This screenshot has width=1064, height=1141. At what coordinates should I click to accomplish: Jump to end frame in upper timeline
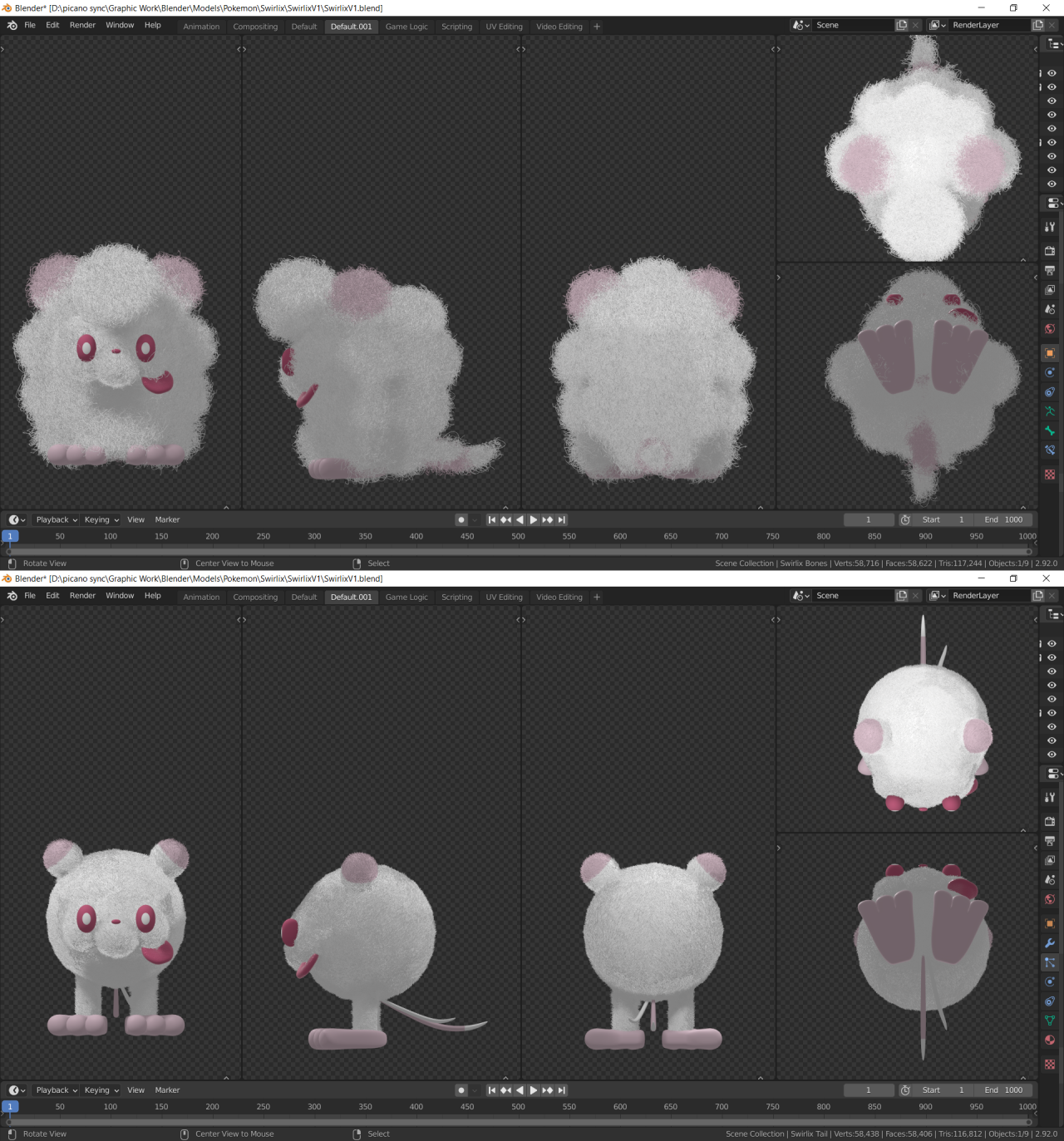[x=562, y=519]
